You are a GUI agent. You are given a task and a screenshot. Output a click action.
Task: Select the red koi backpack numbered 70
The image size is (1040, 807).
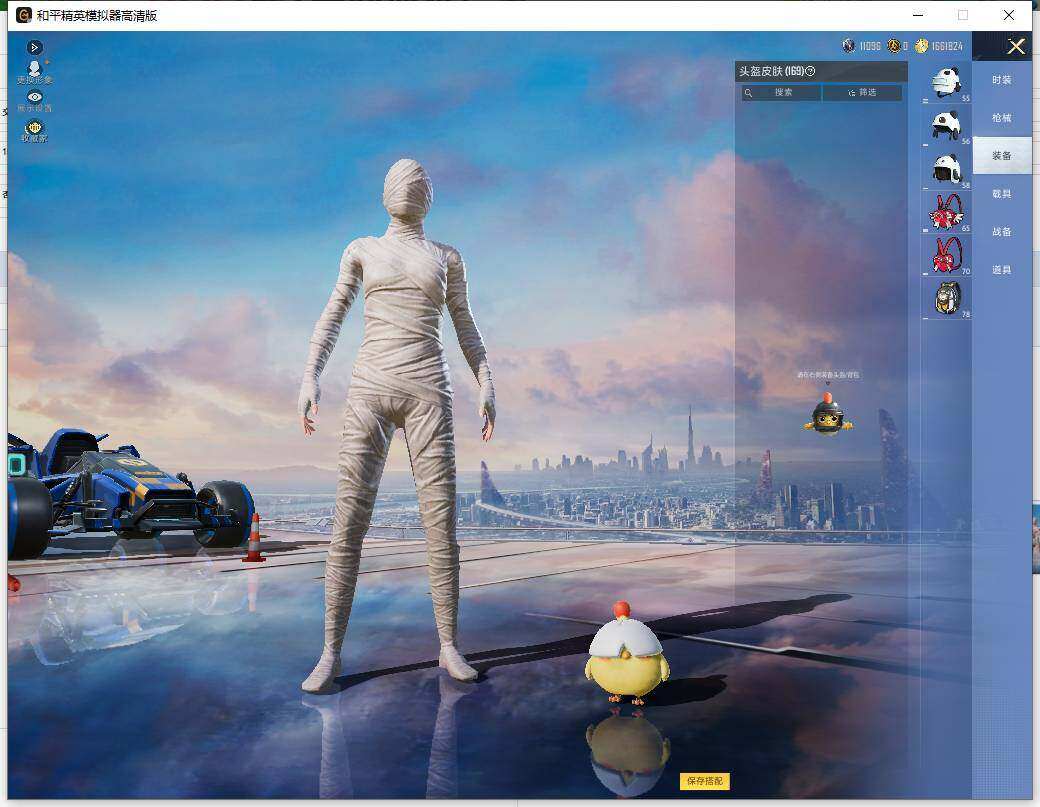point(946,255)
